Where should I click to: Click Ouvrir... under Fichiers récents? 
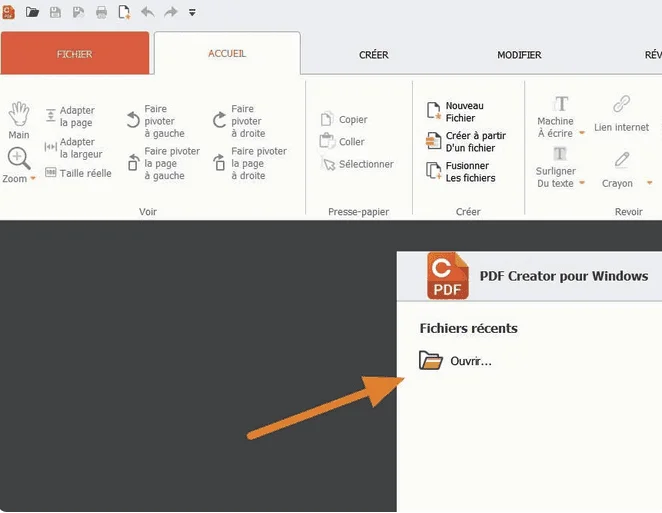pos(456,361)
